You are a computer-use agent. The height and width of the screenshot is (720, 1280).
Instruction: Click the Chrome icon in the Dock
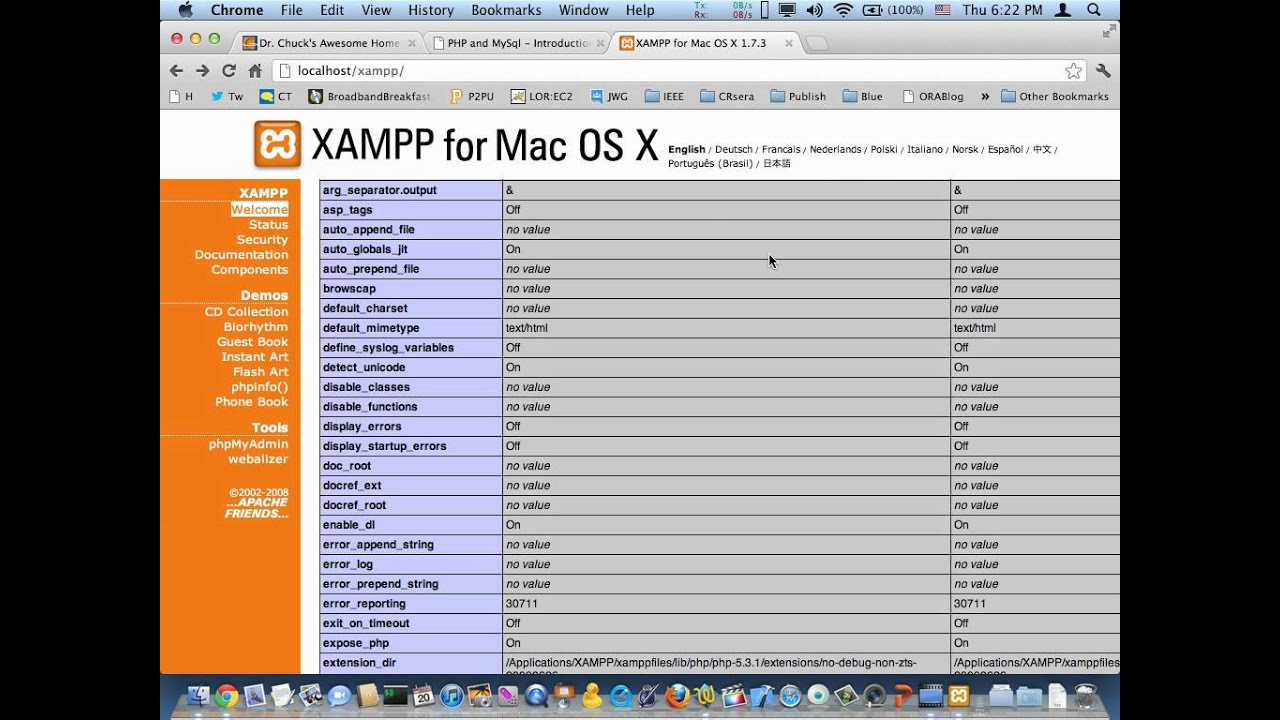tap(227, 695)
